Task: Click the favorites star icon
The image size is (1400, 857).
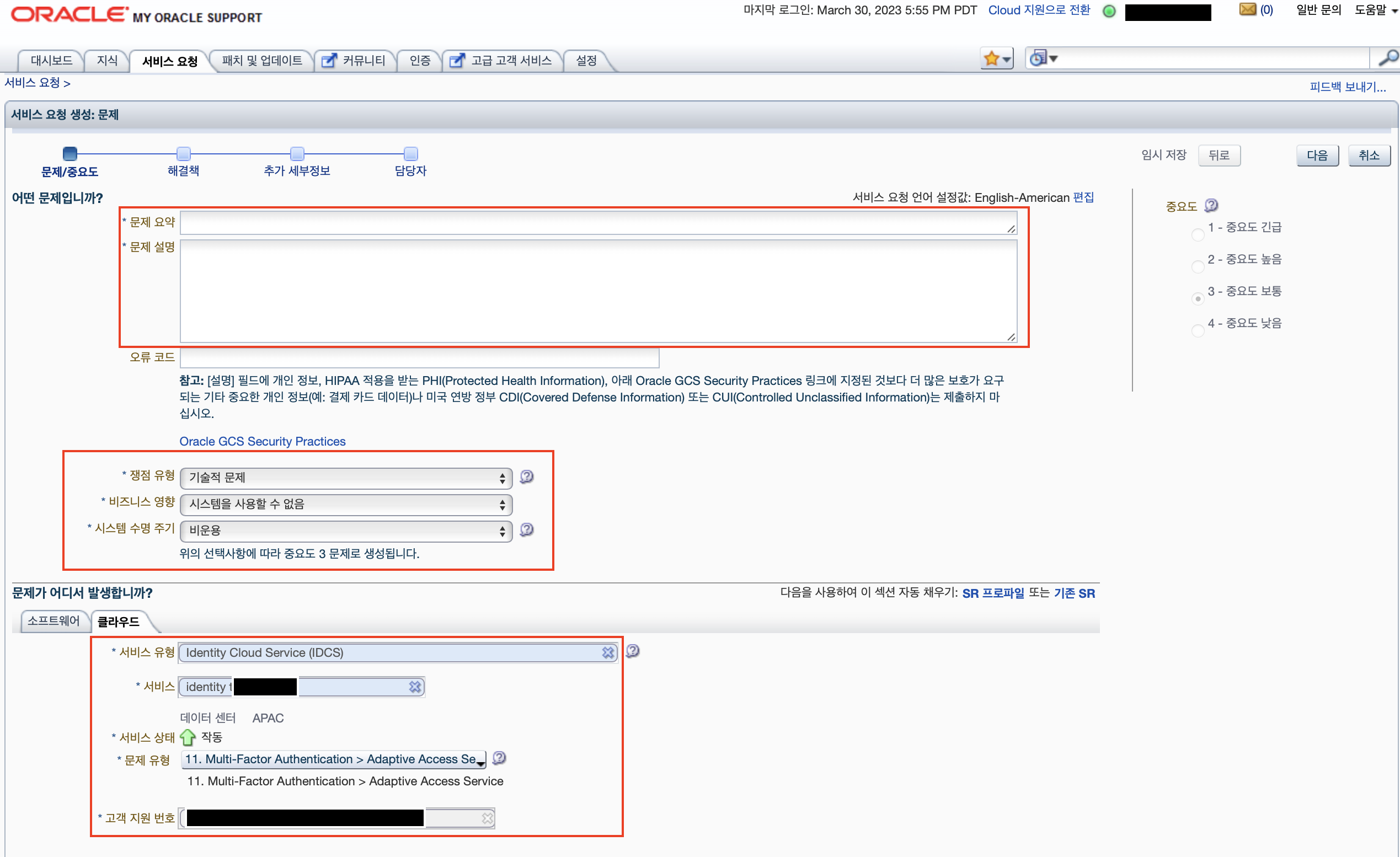Action: pos(991,58)
